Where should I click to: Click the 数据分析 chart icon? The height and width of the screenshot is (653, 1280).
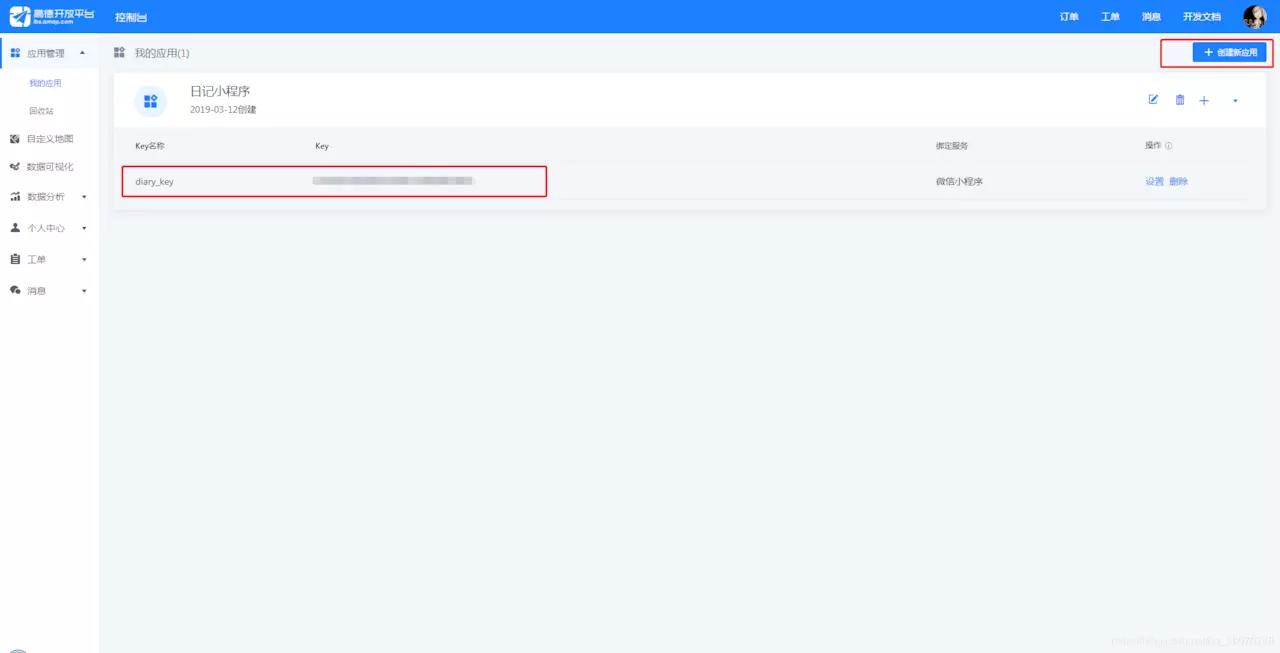[15, 197]
